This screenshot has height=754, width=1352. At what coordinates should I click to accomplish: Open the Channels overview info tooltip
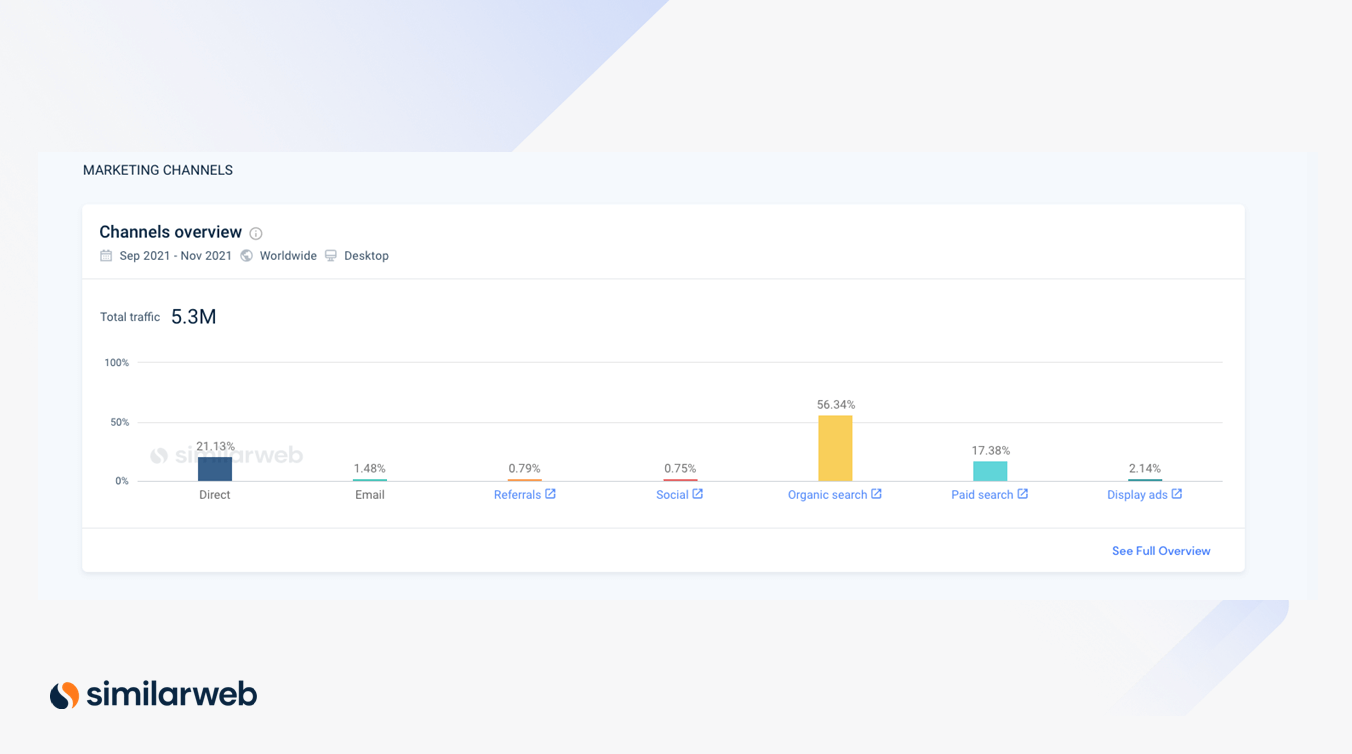(x=255, y=232)
